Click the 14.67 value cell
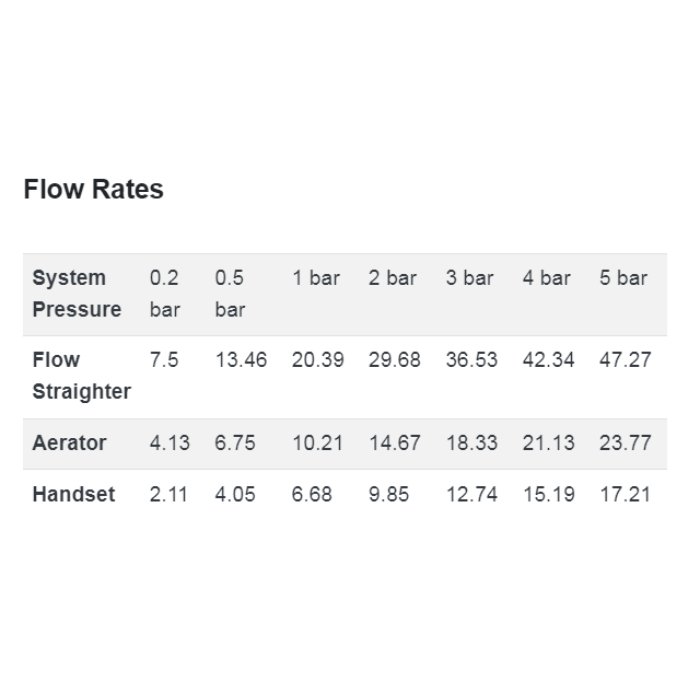This screenshot has width=700, height=700. [x=395, y=443]
